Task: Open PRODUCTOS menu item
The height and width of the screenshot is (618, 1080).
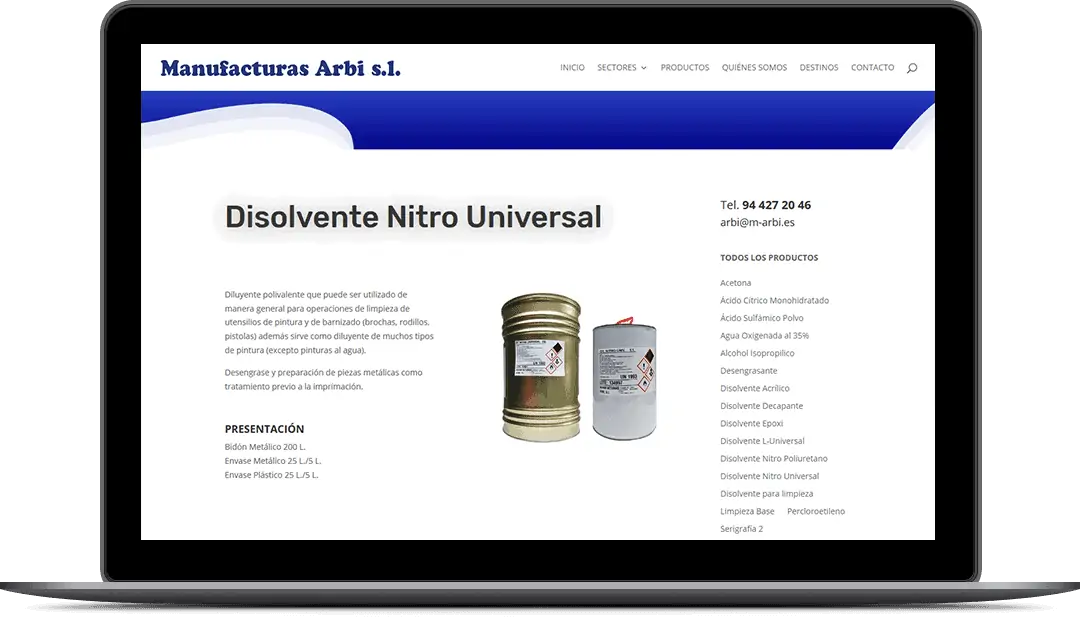Action: coord(685,68)
